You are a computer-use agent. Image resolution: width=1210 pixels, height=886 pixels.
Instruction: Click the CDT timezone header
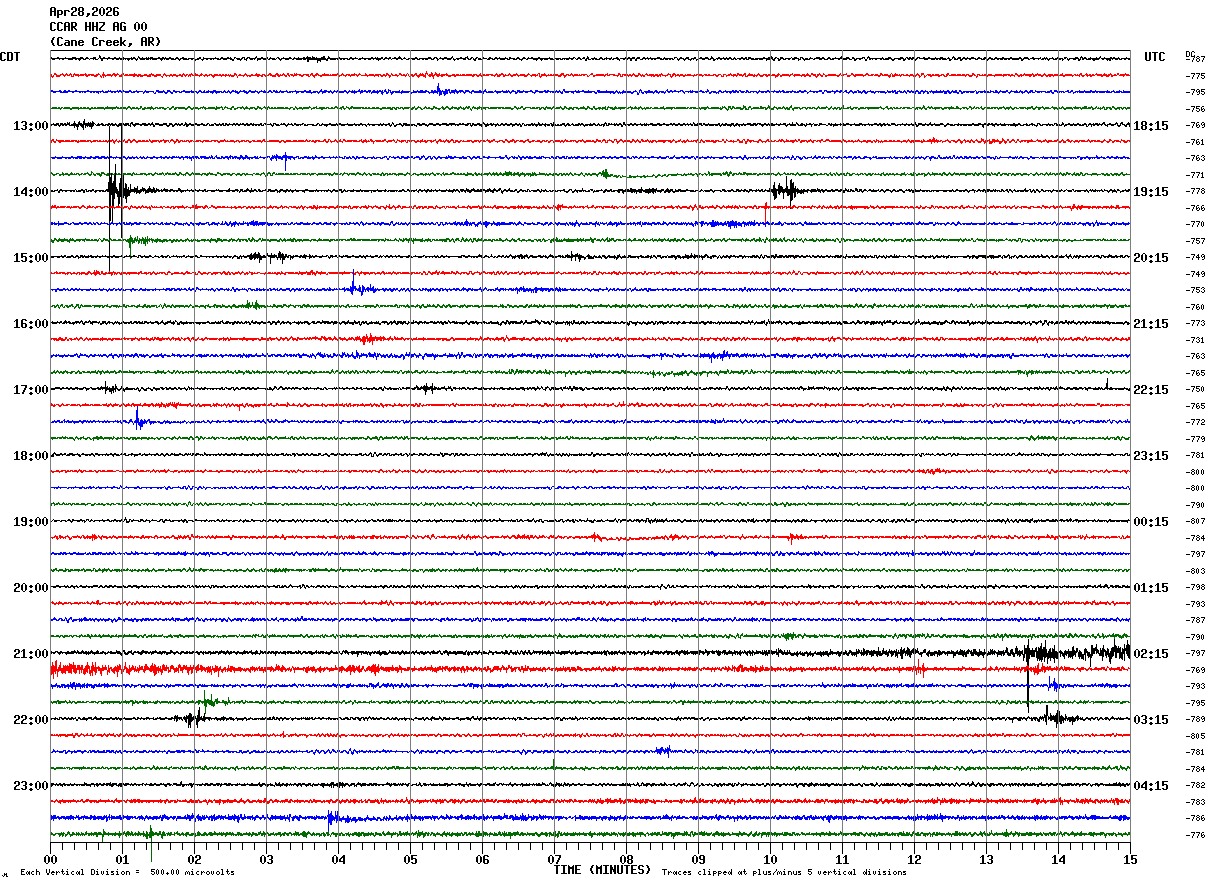pyautogui.click(x=10, y=57)
